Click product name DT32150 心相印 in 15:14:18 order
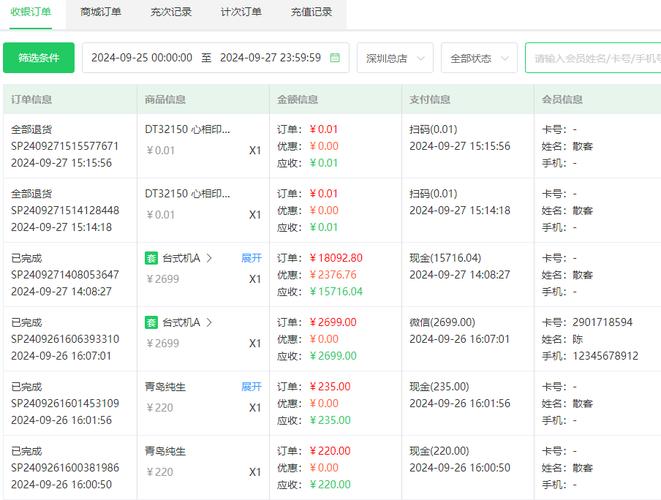The image size is (661, 500). coord(188,194)
